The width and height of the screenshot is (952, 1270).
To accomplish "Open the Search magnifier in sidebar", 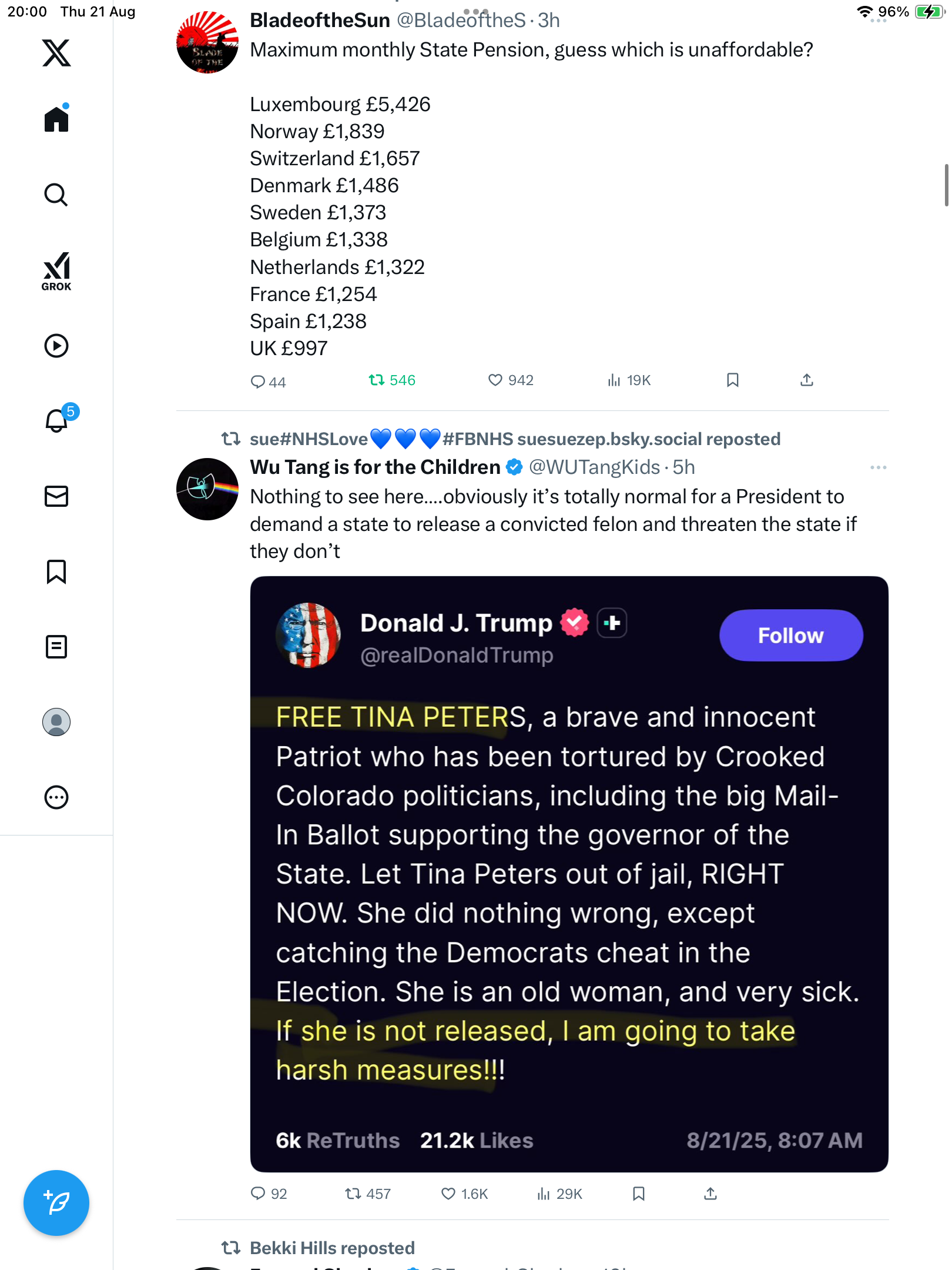I will pyautogui.click(x=56, y=195).
